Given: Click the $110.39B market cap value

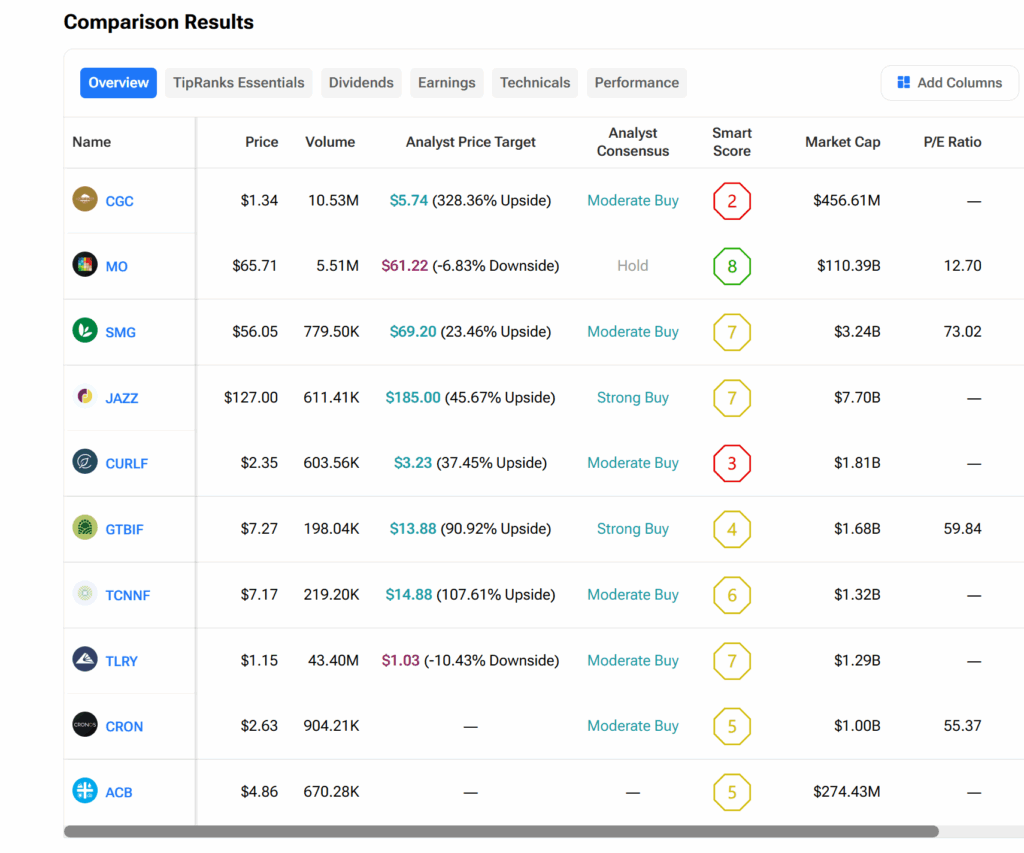Looking at the screenshot, I should click(x=849, y=266).
